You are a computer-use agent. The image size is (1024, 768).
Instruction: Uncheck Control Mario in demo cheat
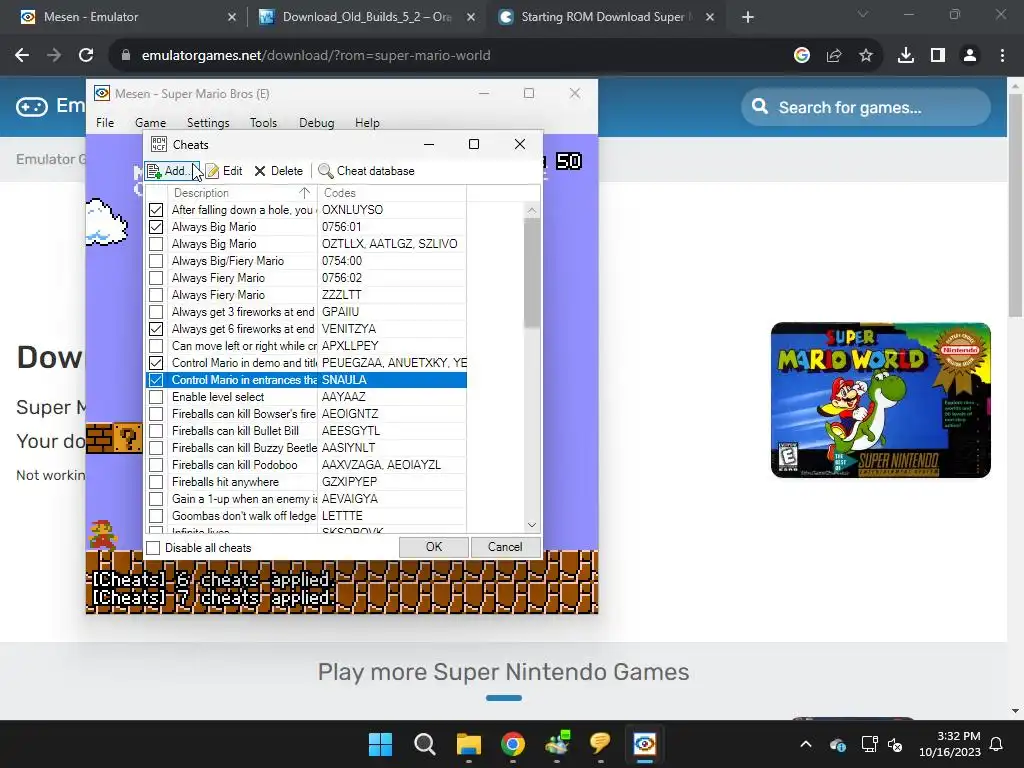pos(156,362)
